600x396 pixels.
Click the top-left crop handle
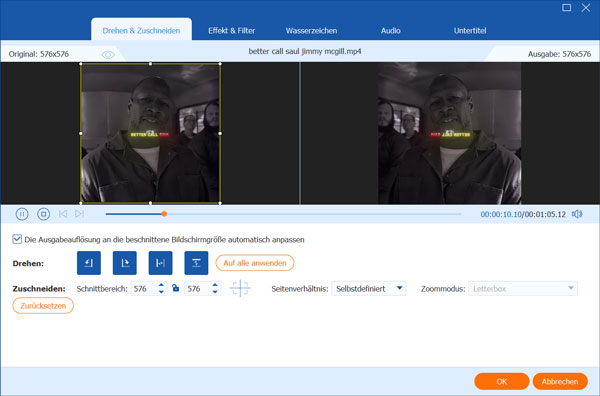tap(81, 64)
